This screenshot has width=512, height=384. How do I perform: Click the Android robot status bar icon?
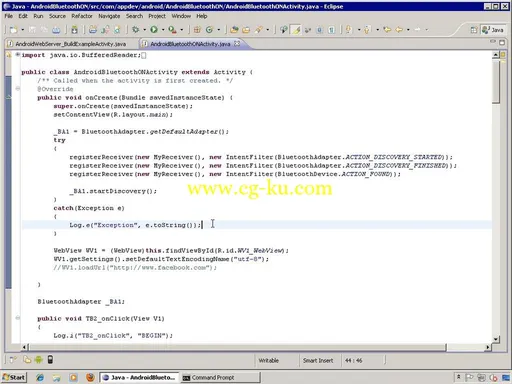[38, 360]
